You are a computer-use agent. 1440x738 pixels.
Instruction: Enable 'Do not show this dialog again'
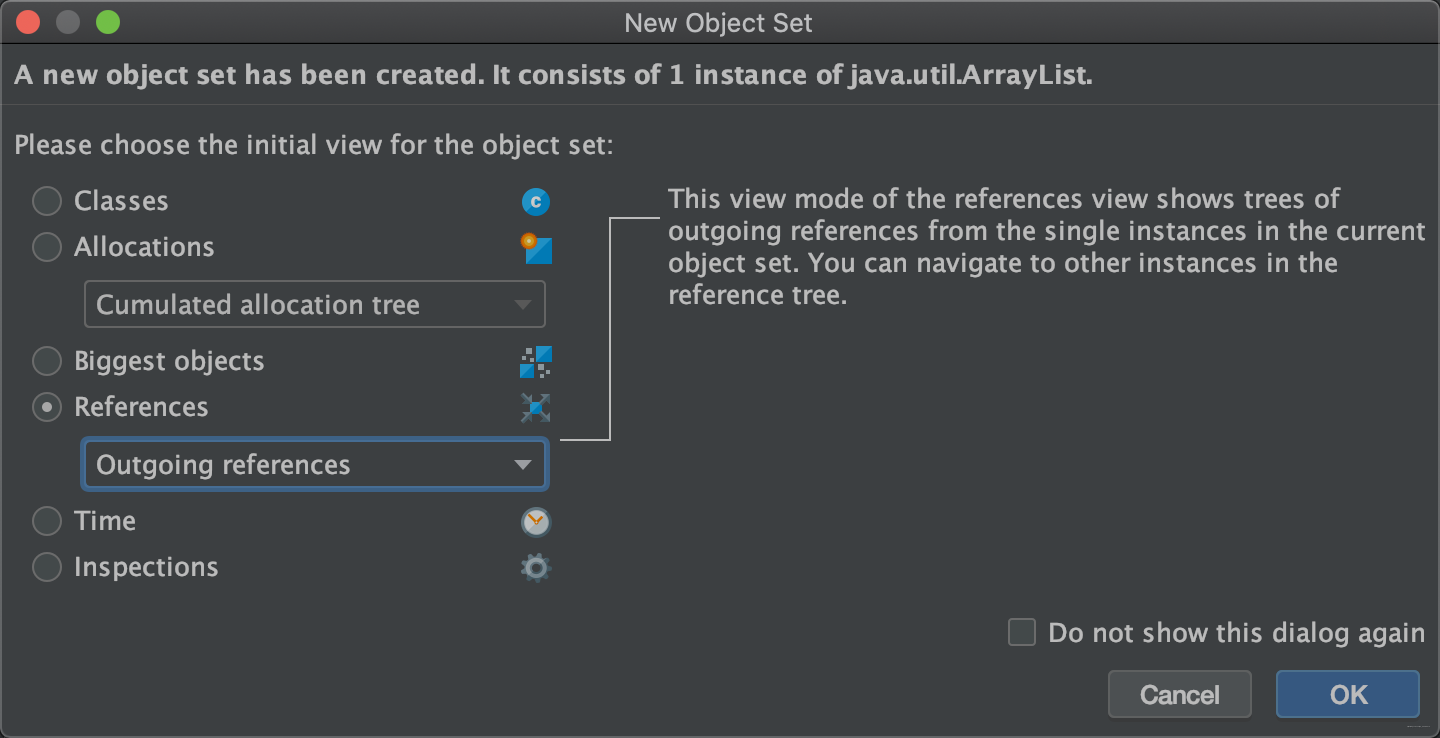click(x=1022, y=633)
